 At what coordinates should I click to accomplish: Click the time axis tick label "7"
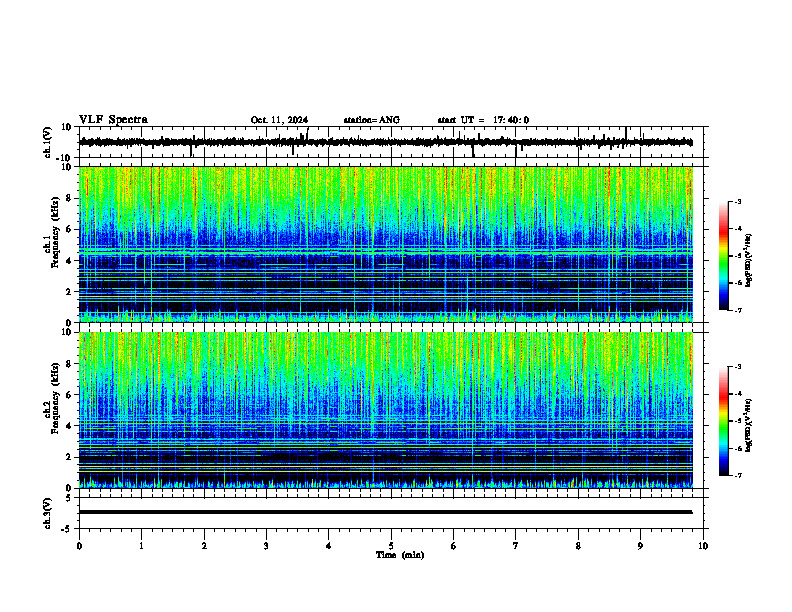[516, 546]
